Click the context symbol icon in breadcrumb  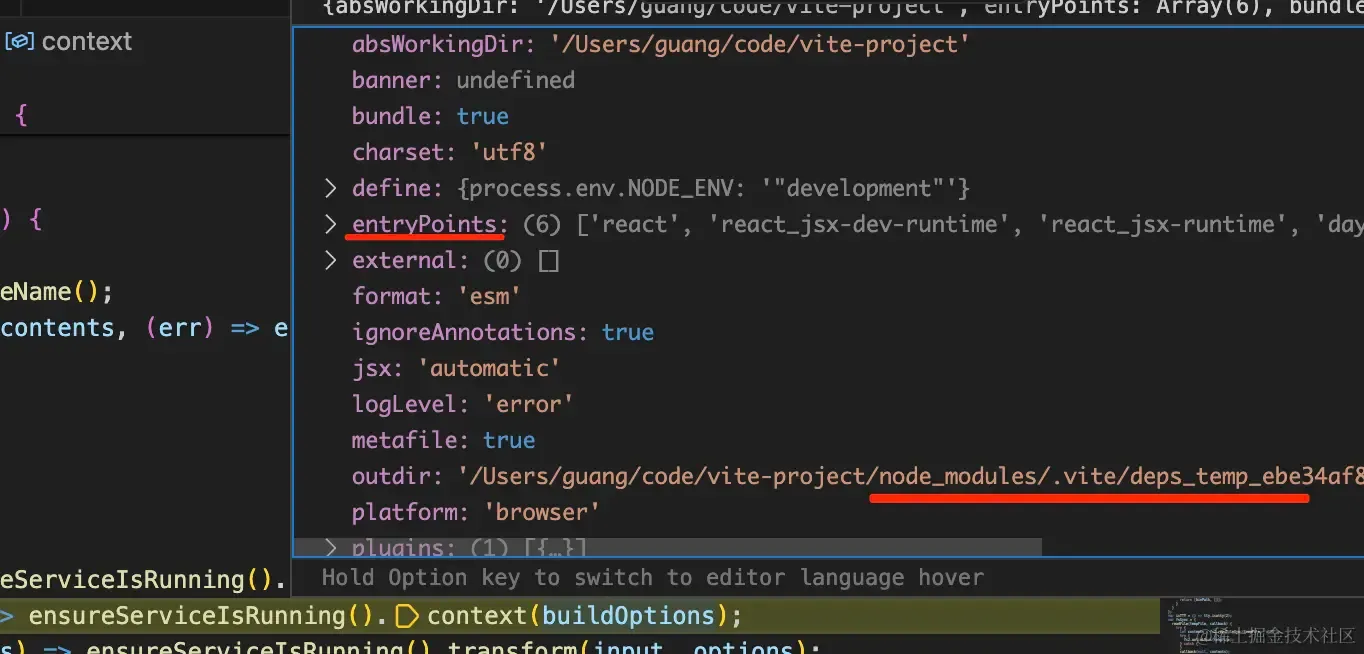tap(20, 42)
